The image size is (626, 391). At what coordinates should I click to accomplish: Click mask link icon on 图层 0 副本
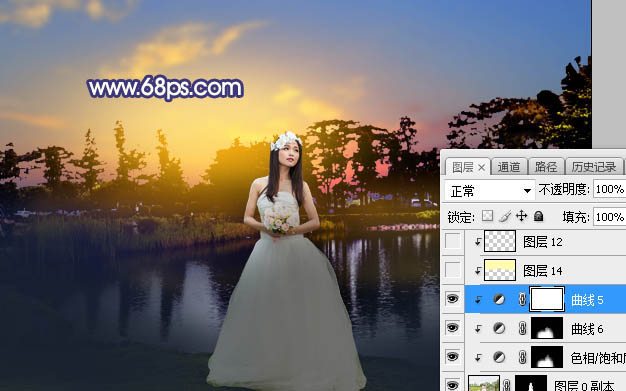(506, 385)
